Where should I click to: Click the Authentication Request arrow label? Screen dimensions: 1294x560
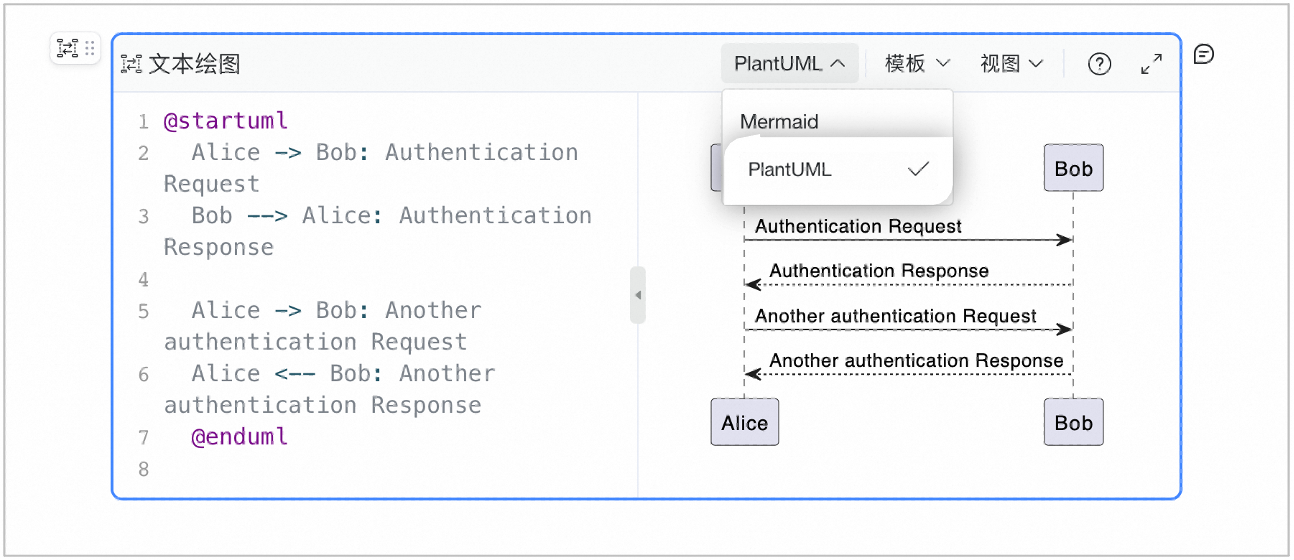pos(858,226)
